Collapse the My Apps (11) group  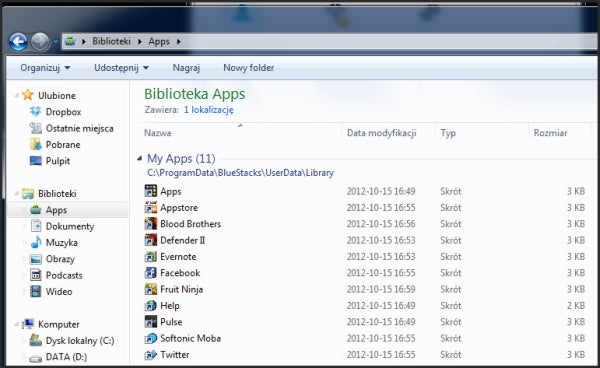click(140, 158)
